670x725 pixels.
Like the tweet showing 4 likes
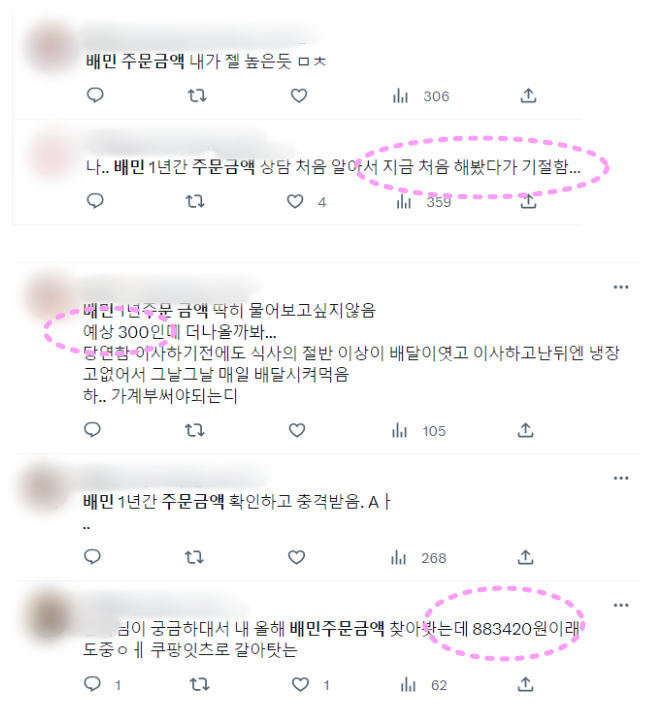295,202
